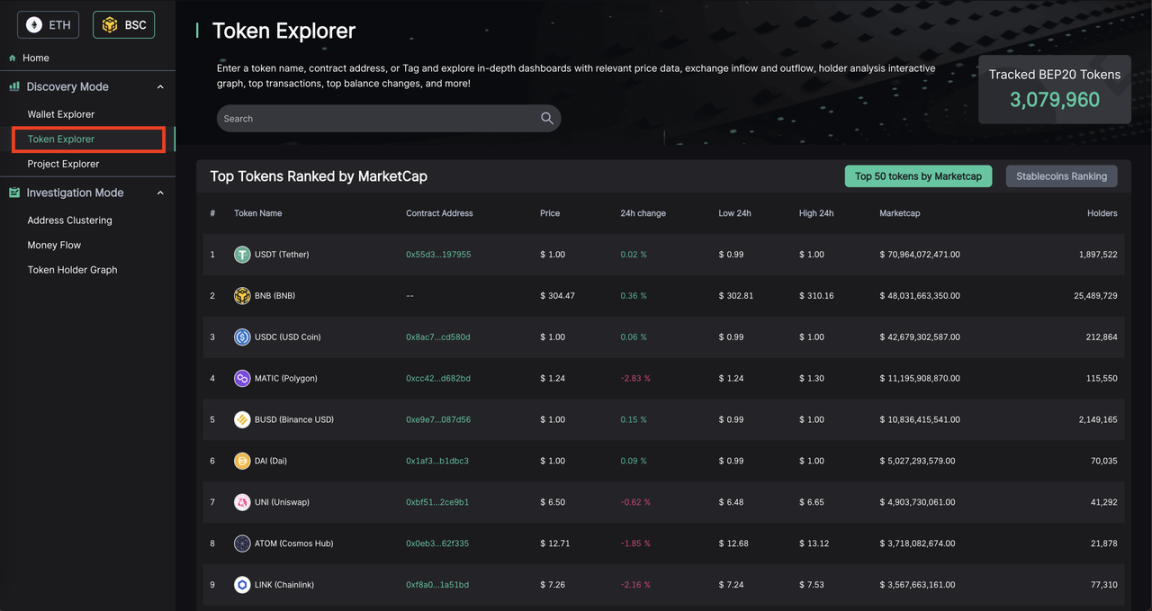
Task: Collapse the Discovery Mode section
Action: tap(160, 87)
